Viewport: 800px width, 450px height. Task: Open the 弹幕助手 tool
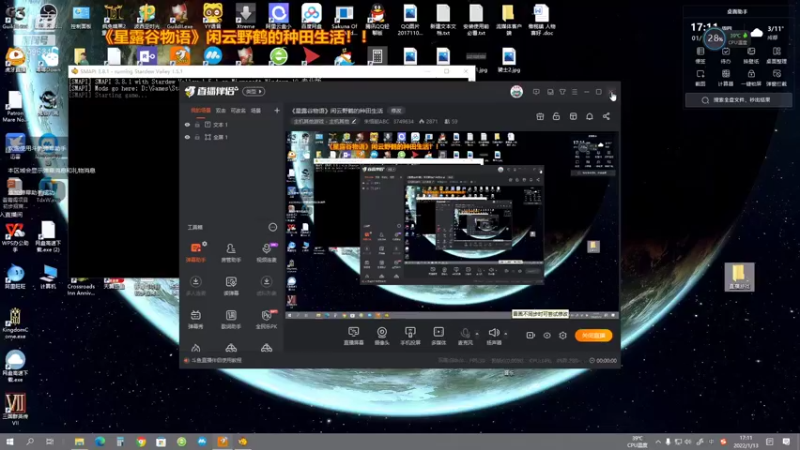pyautogui.click(x=195, y=252)
